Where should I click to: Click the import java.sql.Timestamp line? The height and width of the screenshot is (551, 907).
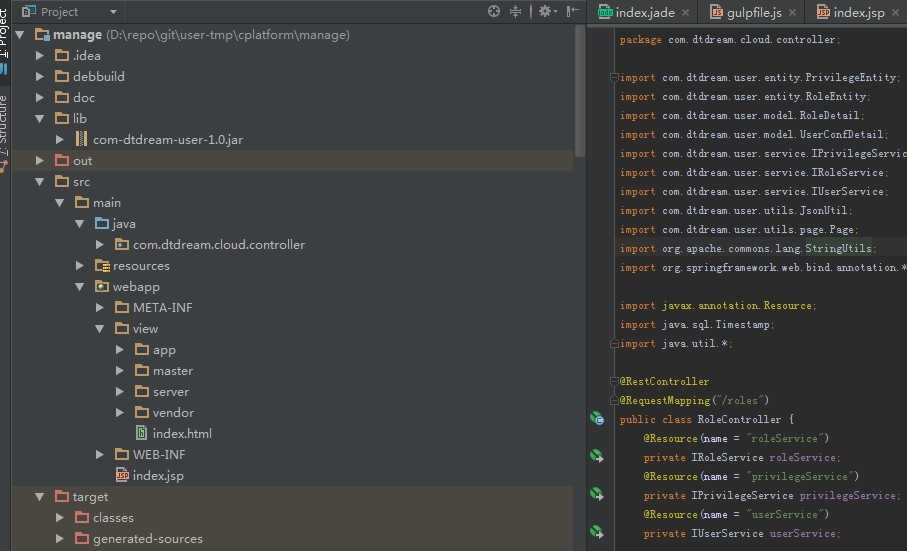(x=696, y=324)
